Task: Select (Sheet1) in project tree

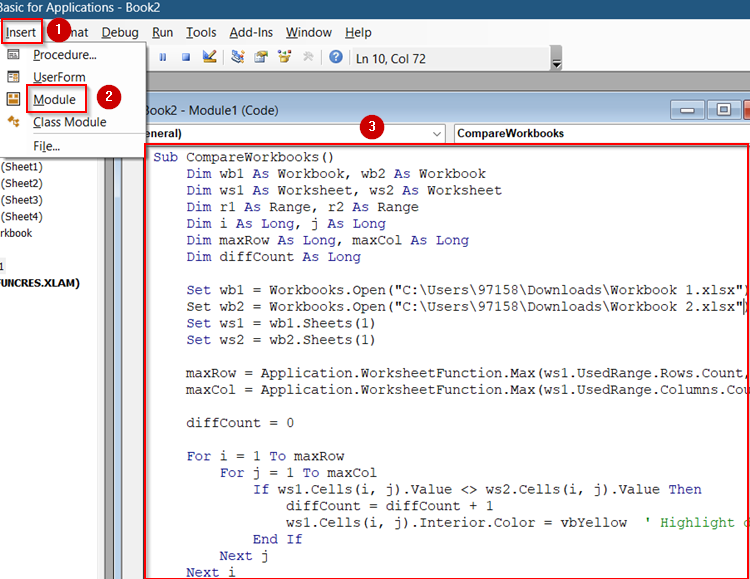Action: click(x=22, y=167)
